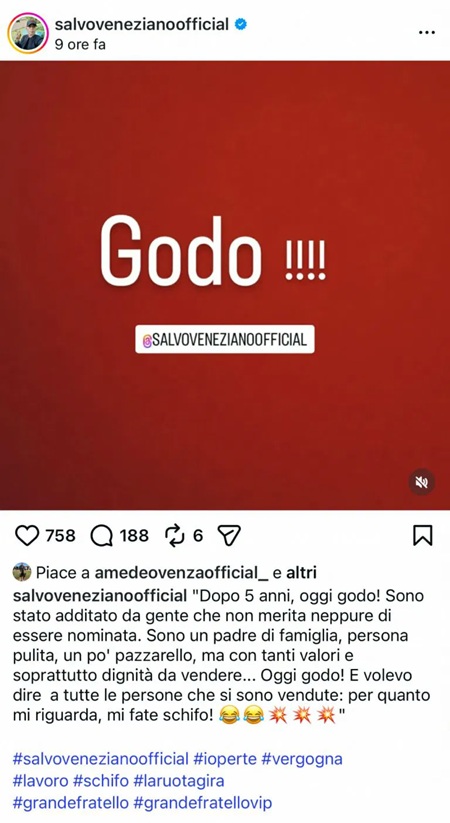Screen dimensions: 450x823
Task: Tap the @SALVOVENEZIANOOFFICIAL mention sticker
Action: (x=225, y=340)
